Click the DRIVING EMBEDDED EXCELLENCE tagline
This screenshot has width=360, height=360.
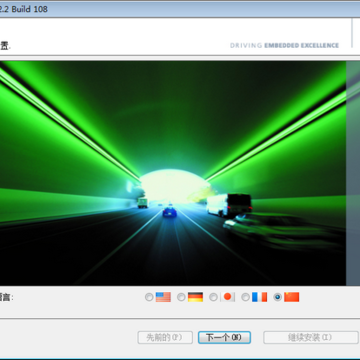(x=284, y=45)
